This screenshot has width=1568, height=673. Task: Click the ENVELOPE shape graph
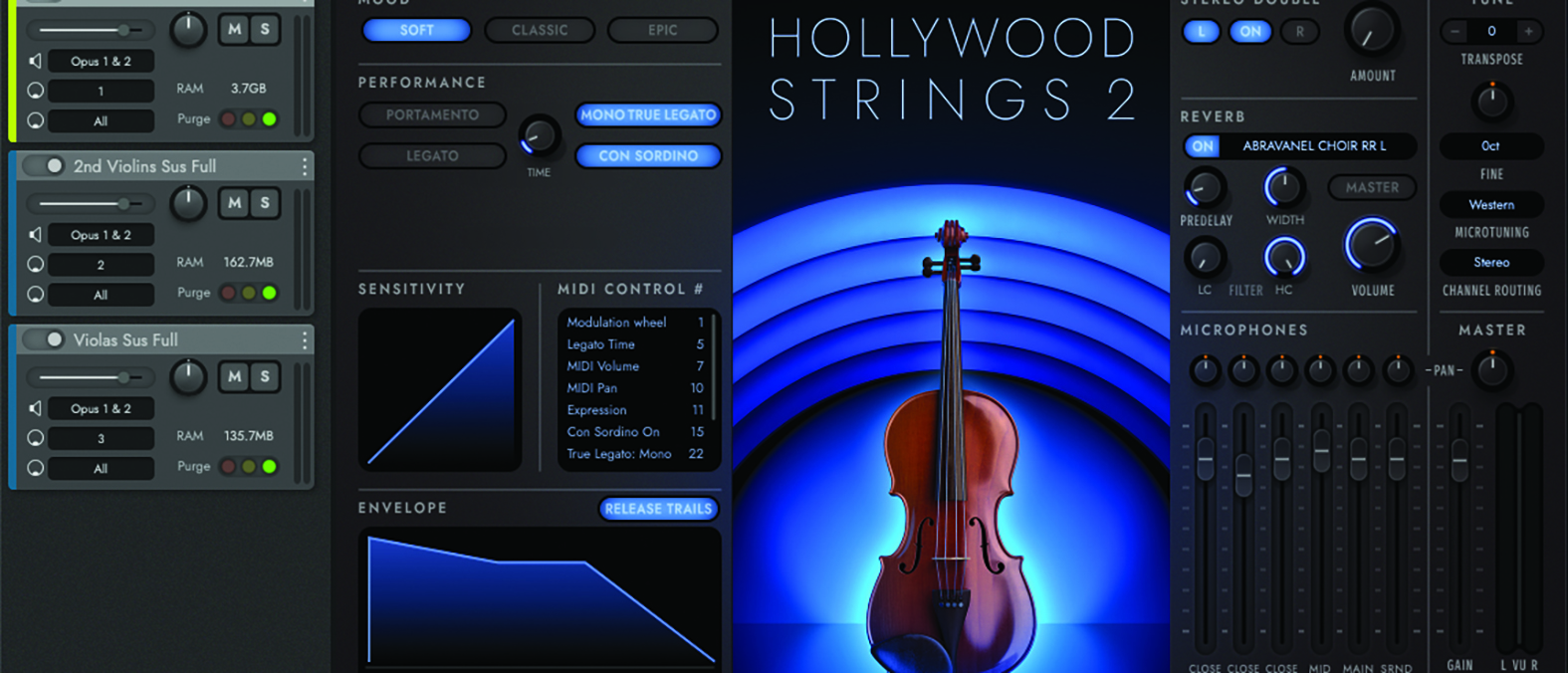(x=540, y=599)
